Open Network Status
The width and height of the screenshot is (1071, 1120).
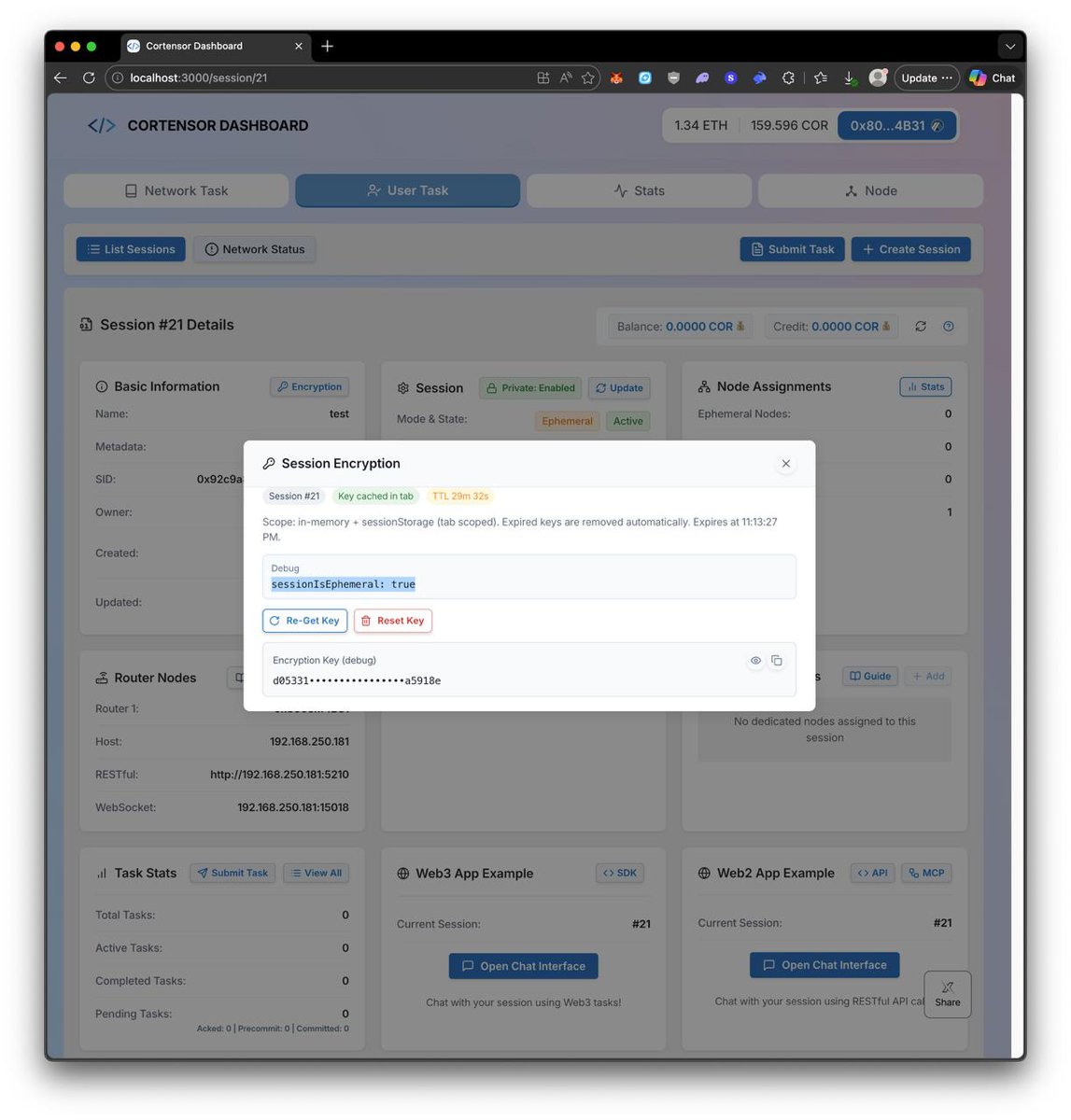tap(255, 249)
